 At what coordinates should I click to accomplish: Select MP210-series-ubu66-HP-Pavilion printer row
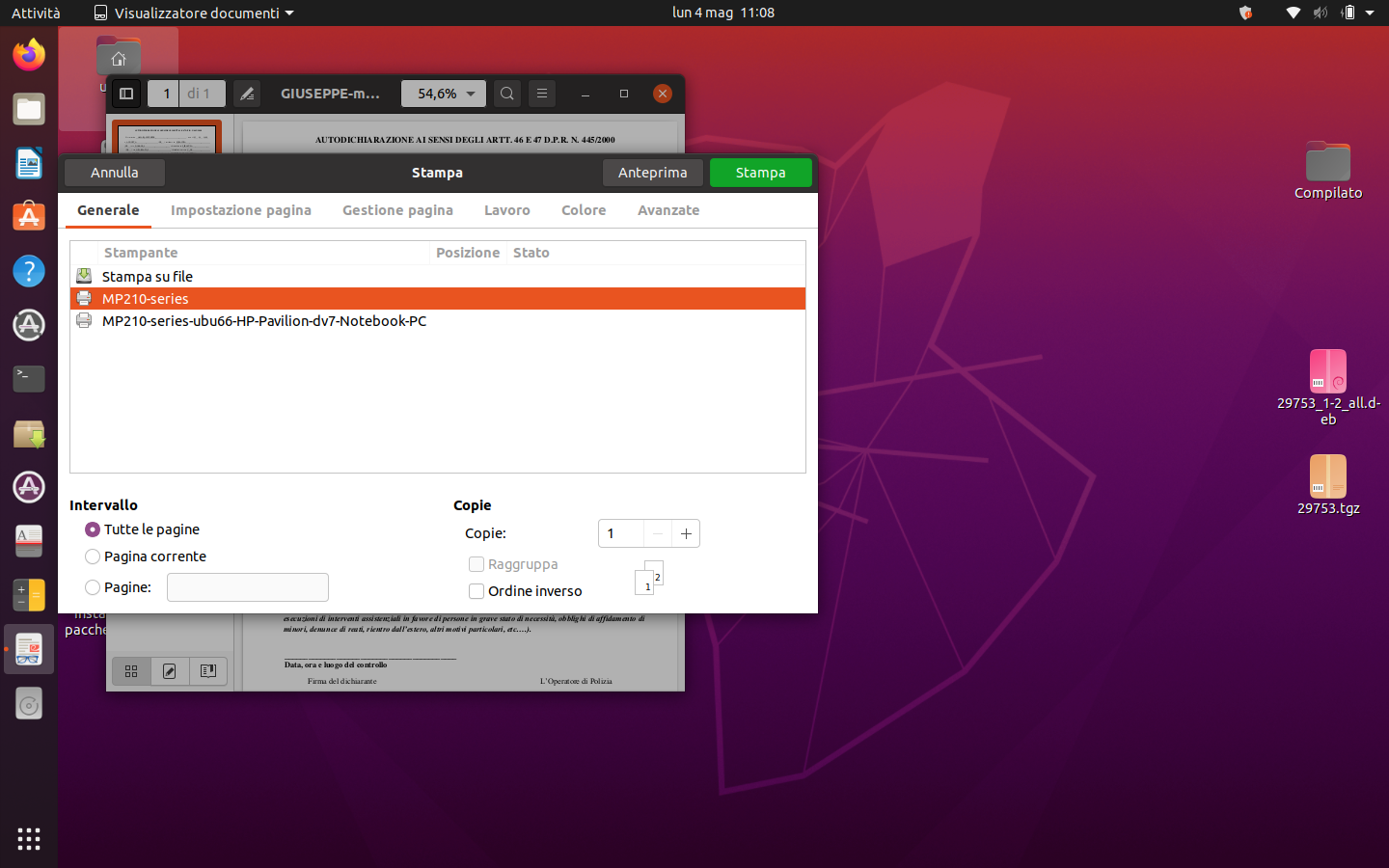(x=438, y=321)
